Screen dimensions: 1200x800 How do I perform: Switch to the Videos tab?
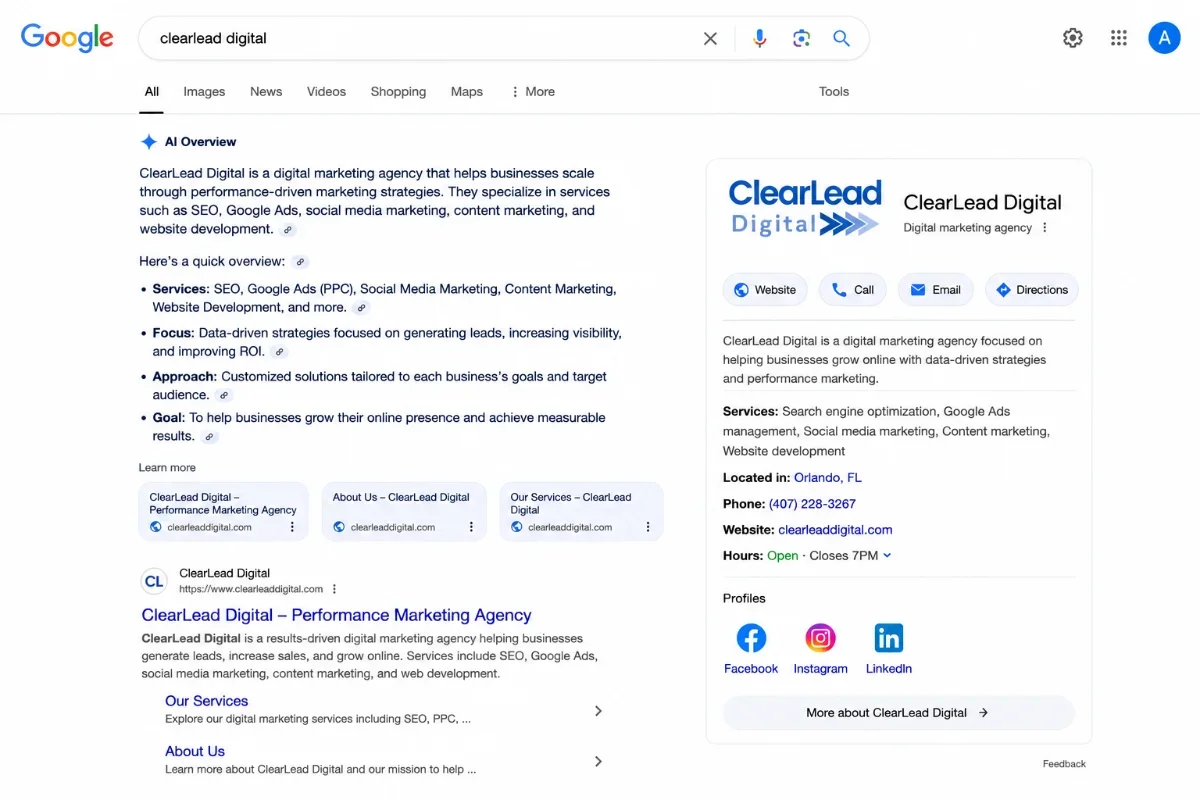[x=326, y=91]
